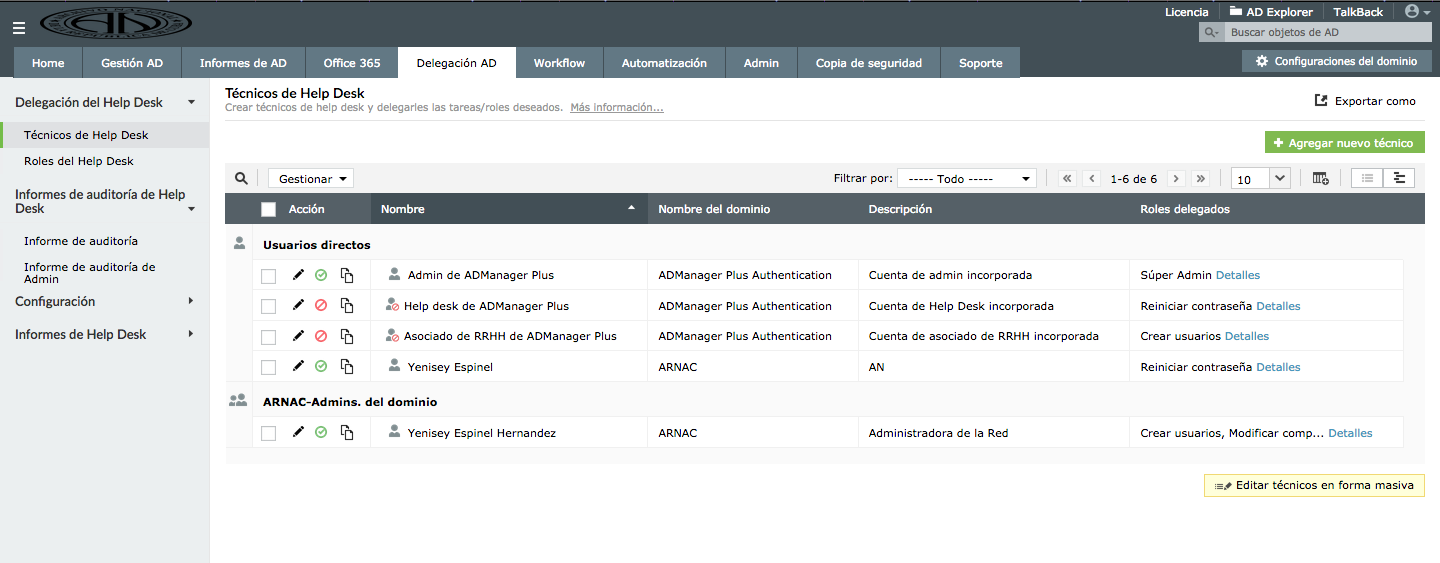1440x563 pixels.
Task: Open Filtrar por Todo dropdown
Action: 966,179
